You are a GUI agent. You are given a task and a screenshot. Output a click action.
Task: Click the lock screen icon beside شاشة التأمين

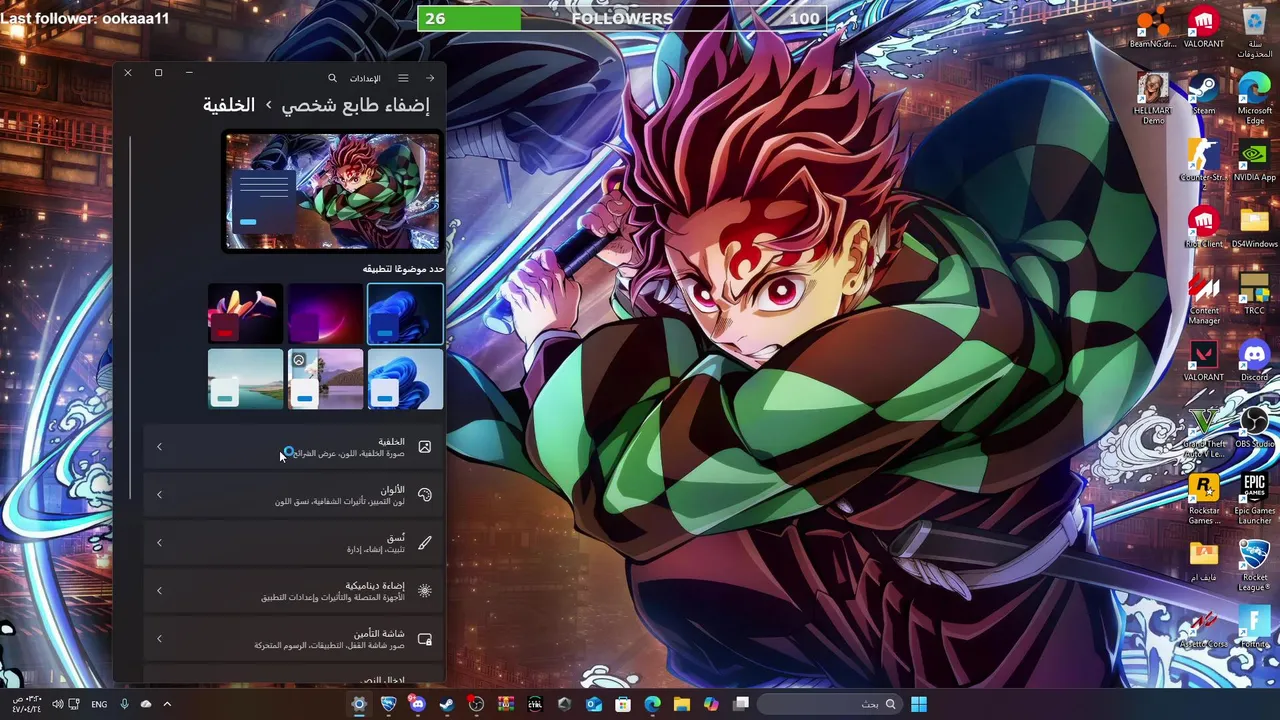[x=425, y=639]
